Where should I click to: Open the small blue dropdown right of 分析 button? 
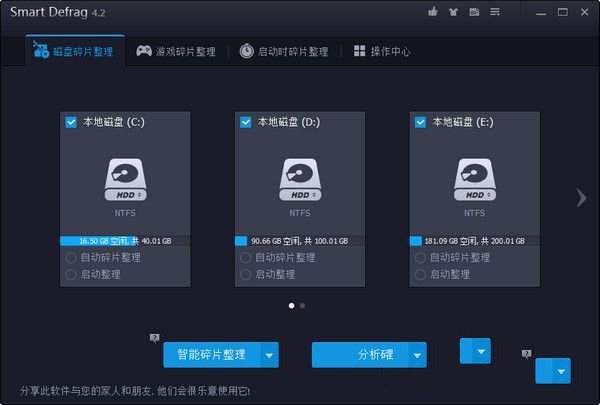pyautogui.click(x=475, y=351)
